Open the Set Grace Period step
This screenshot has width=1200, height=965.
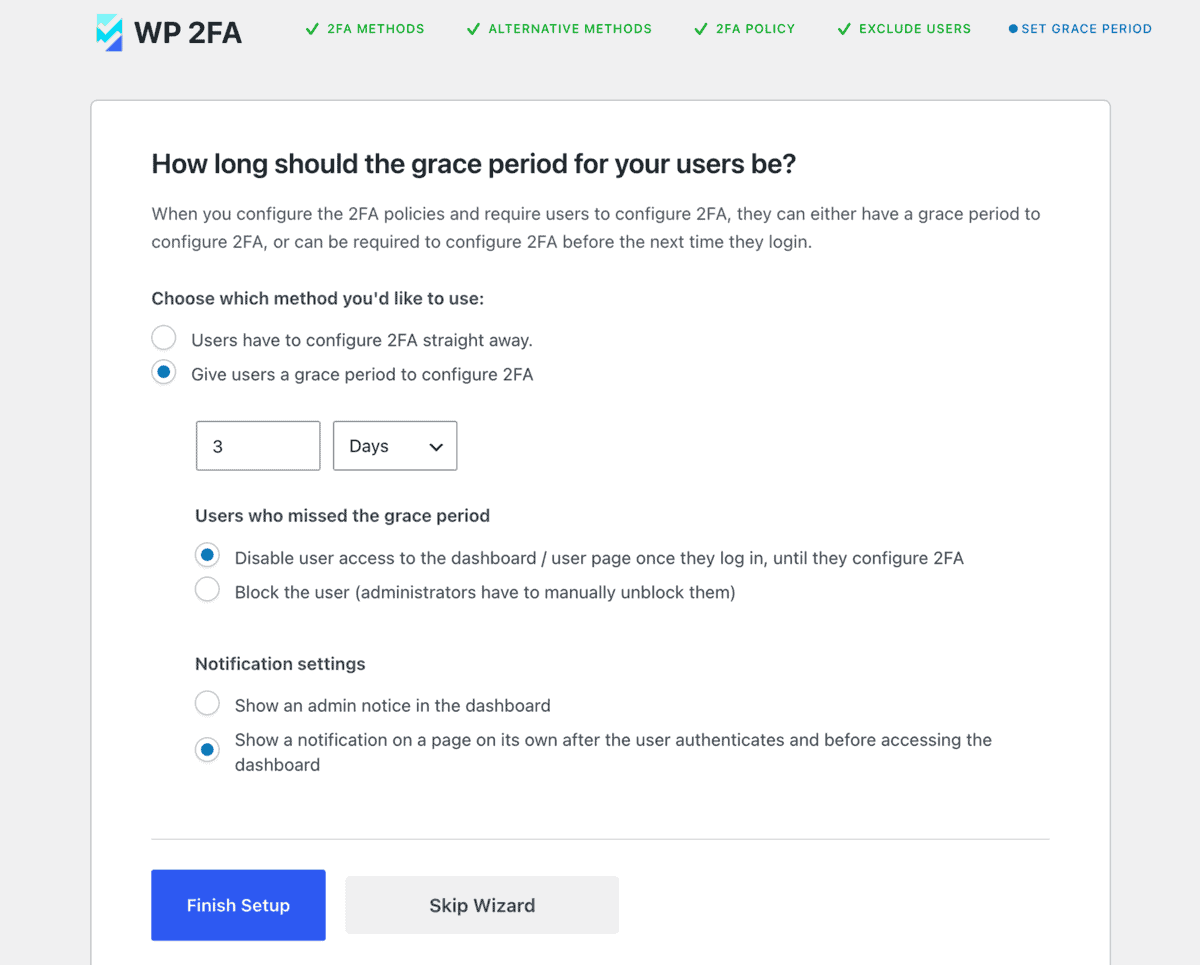(x=1086, y=29)
